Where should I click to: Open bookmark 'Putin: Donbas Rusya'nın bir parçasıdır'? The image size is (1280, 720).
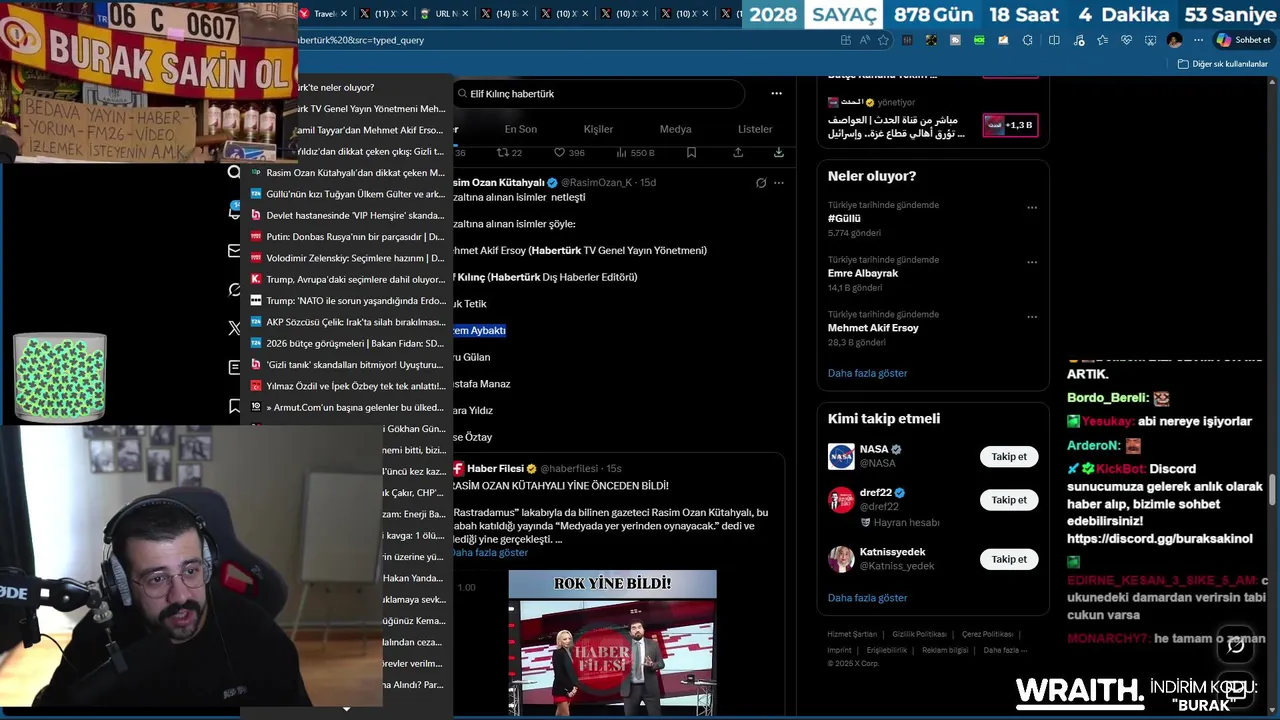(348, 237)
